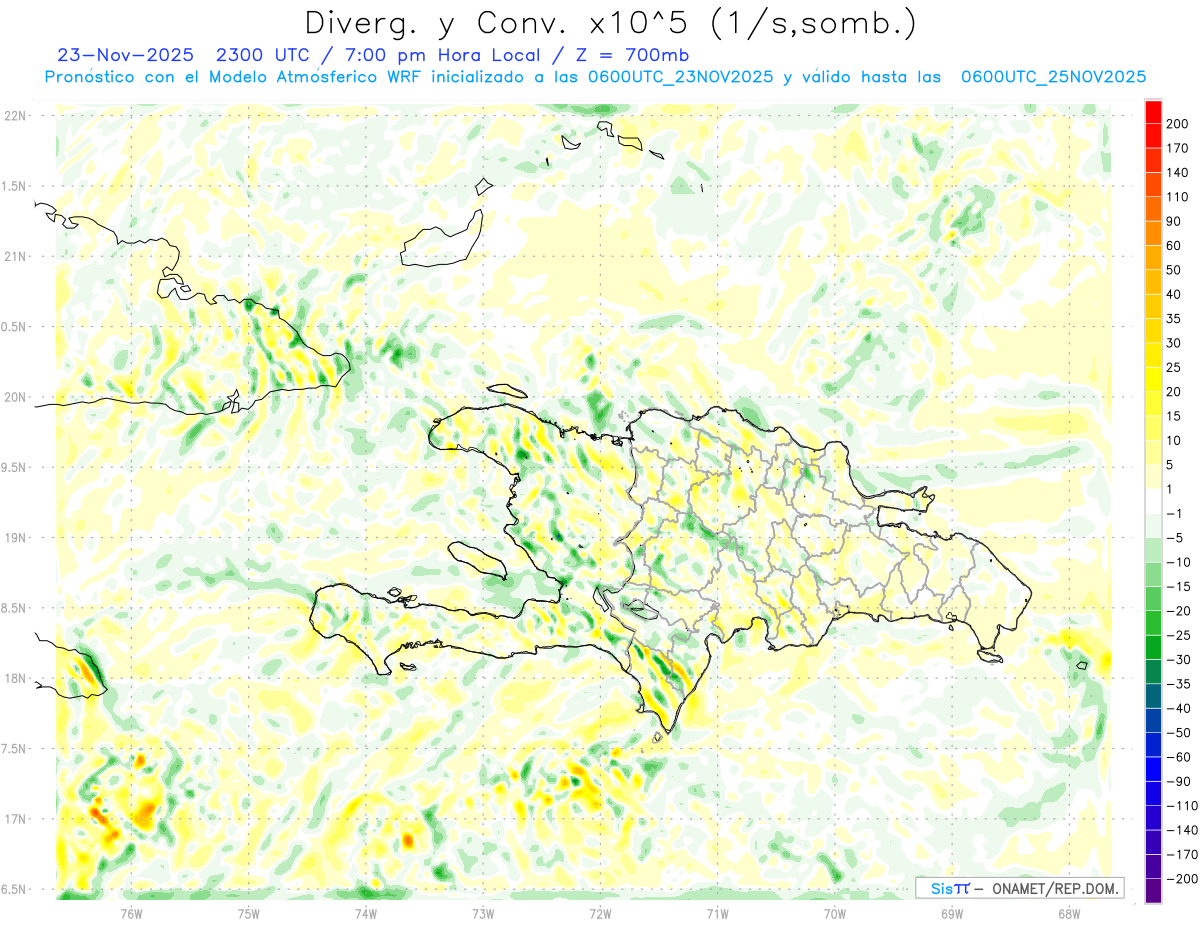Click the '75W' longitude label

tap(249, 913)
